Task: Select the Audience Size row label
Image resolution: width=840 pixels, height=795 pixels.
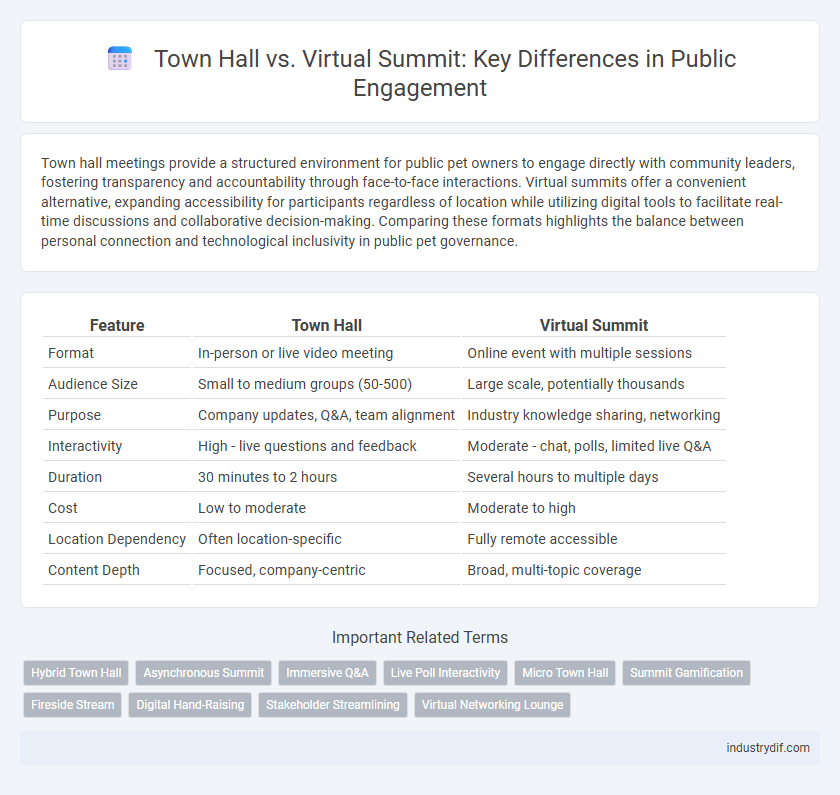Action: 93,384
